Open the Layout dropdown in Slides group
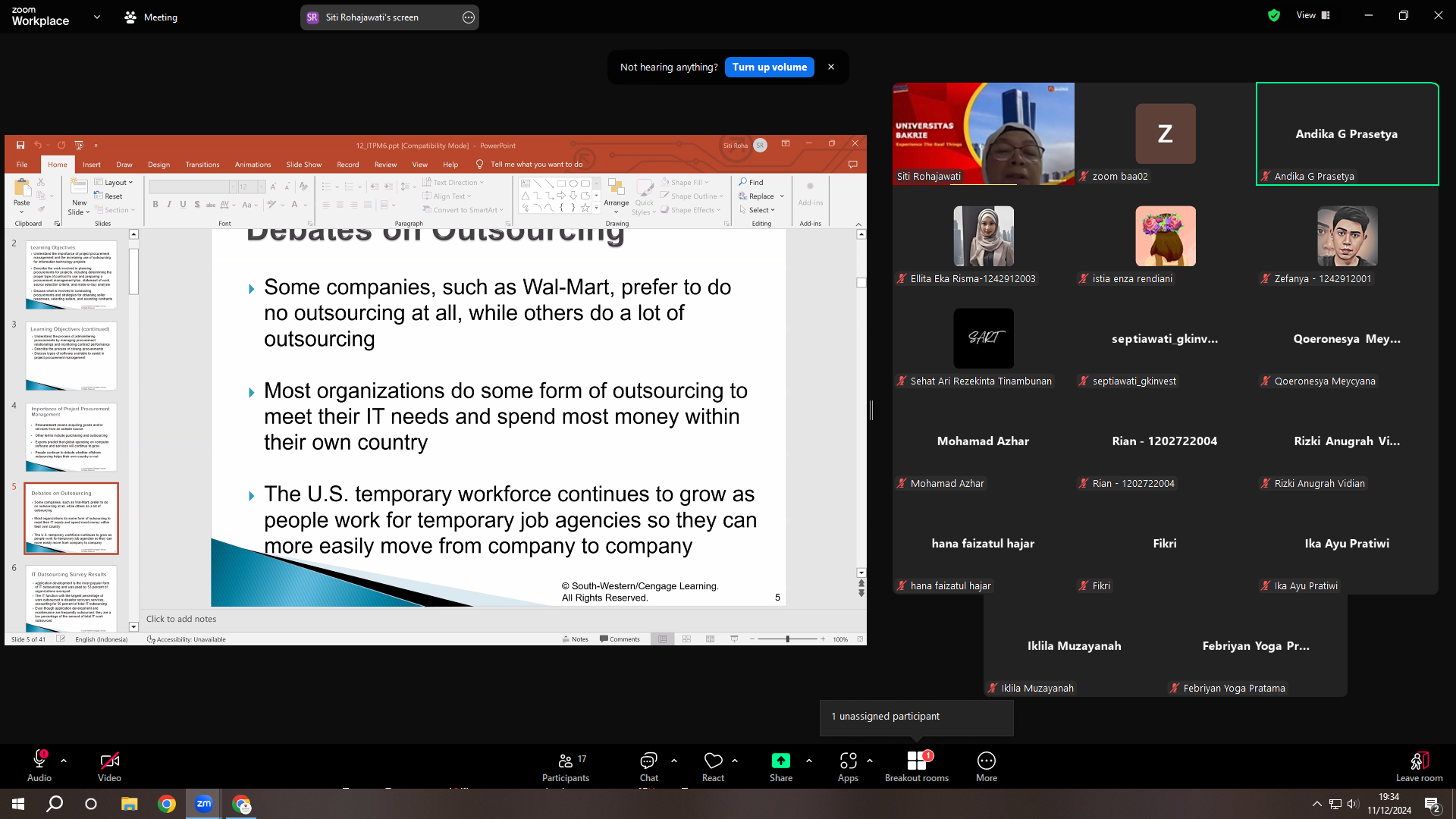Screen dimensions: 1456x819 [x=114, y=183]
